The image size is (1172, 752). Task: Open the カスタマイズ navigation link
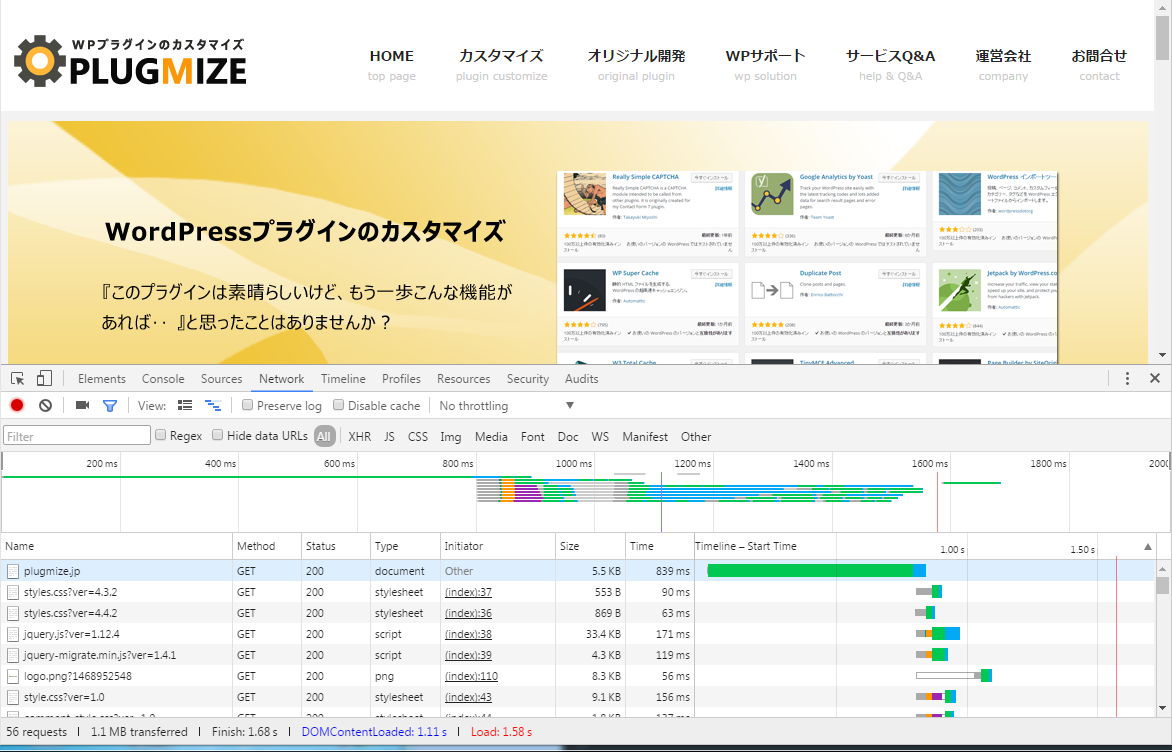[502, 64]
